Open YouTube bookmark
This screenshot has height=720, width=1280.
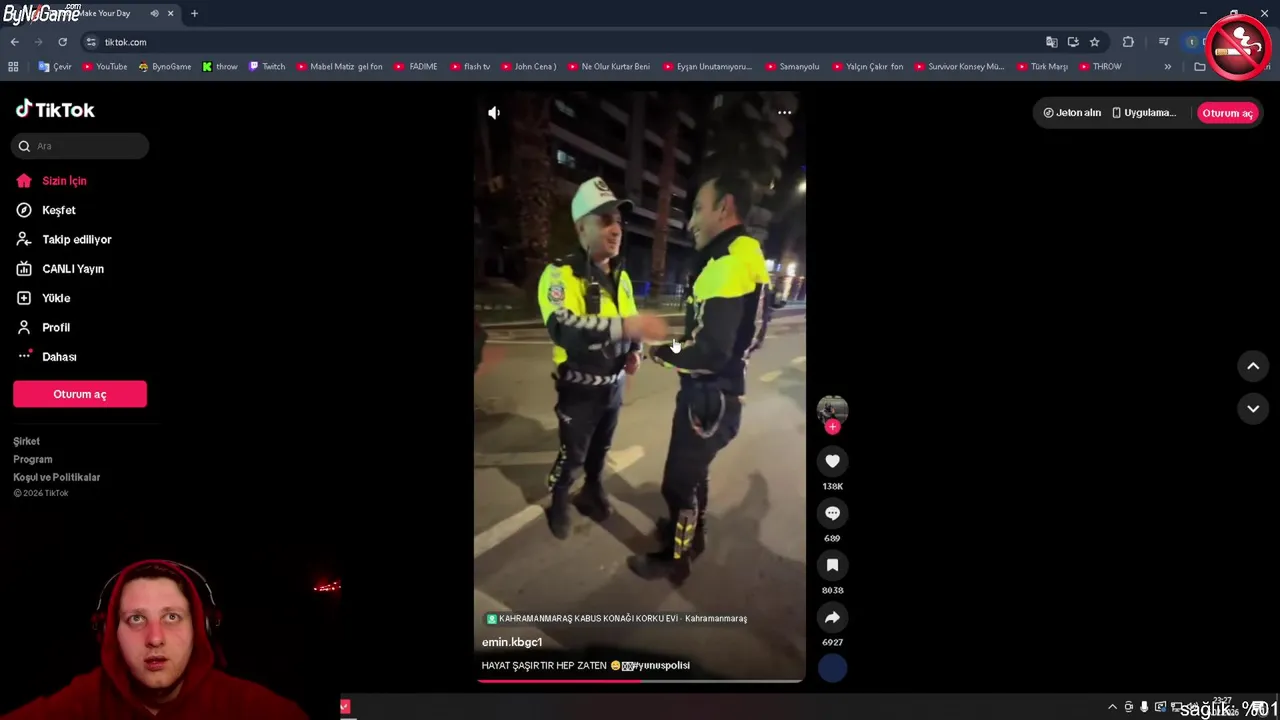pos(105,67)
